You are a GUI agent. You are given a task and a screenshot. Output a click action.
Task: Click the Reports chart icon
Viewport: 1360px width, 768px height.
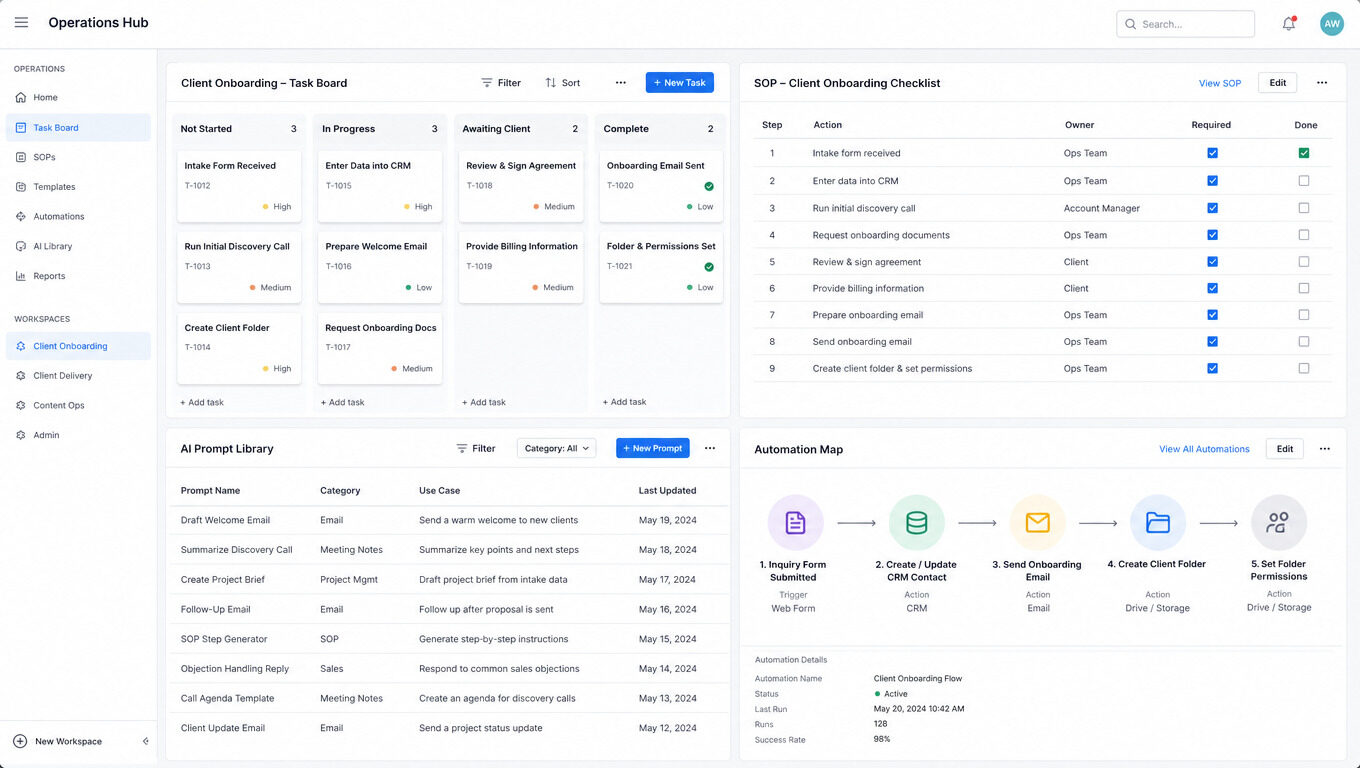click(x=21, y=276)
